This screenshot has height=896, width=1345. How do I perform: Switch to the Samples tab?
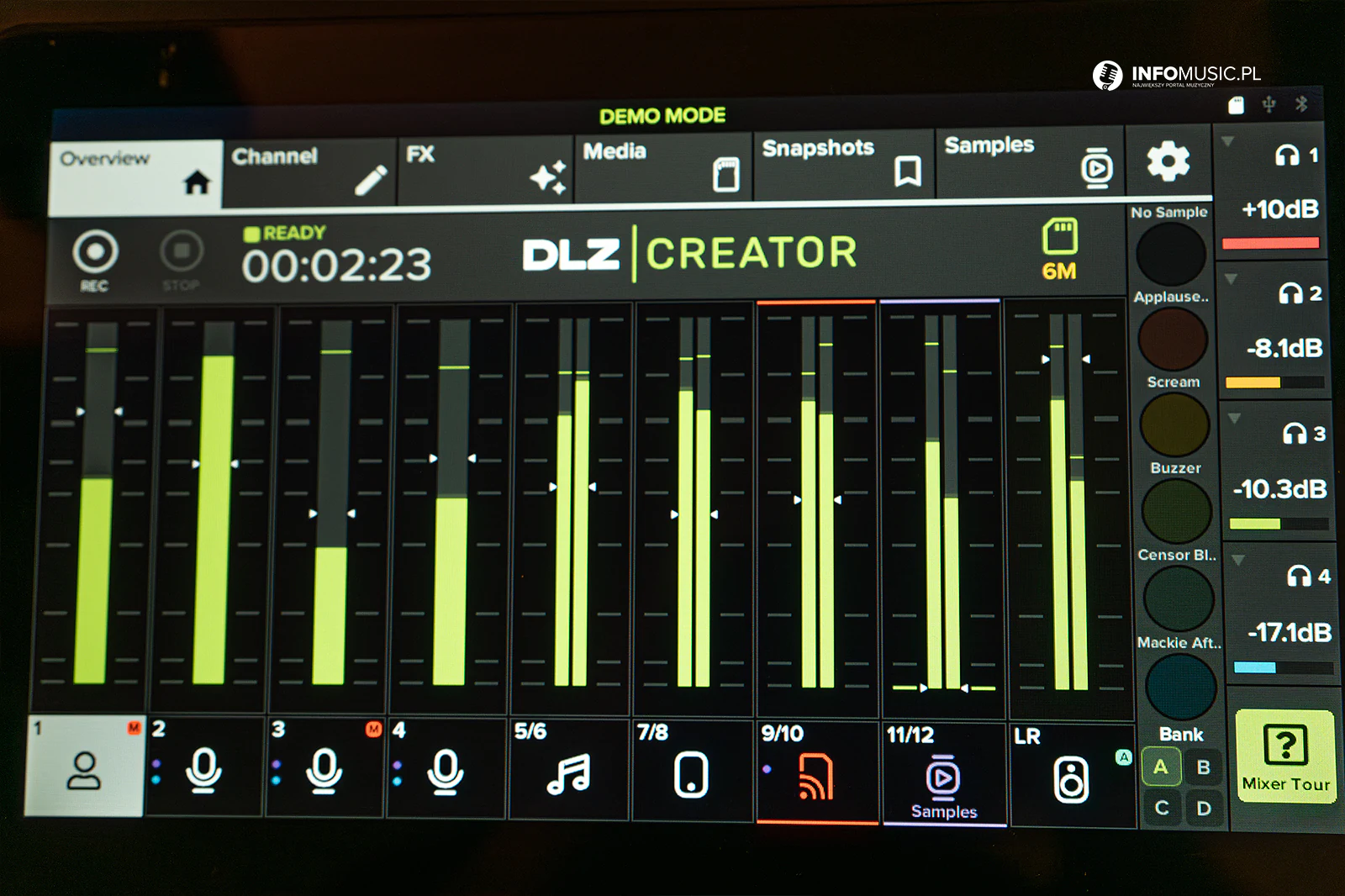pyautogui.click(x=1030, y=162)
